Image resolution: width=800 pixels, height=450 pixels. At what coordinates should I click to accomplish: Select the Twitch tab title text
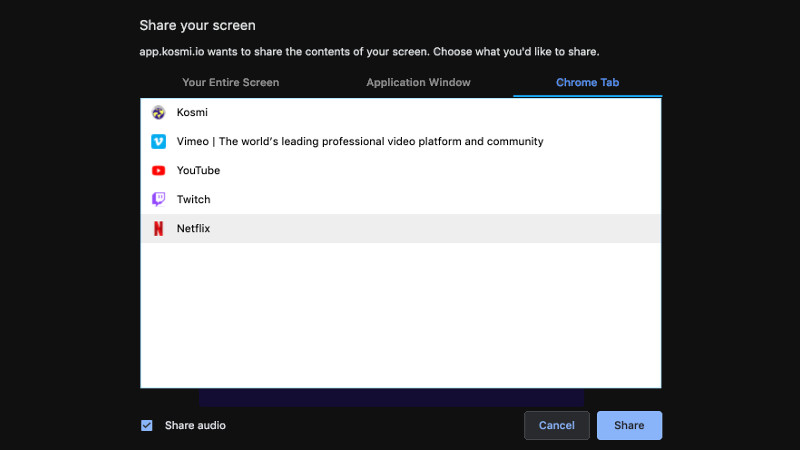[x=194, y=200]
